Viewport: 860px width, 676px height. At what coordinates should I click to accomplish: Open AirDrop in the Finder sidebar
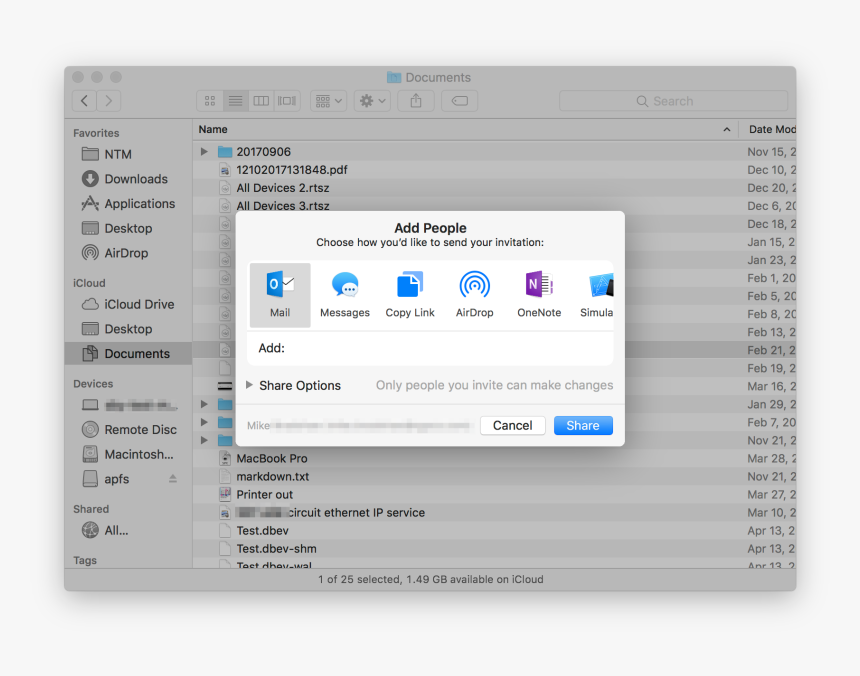pos(128,253)
